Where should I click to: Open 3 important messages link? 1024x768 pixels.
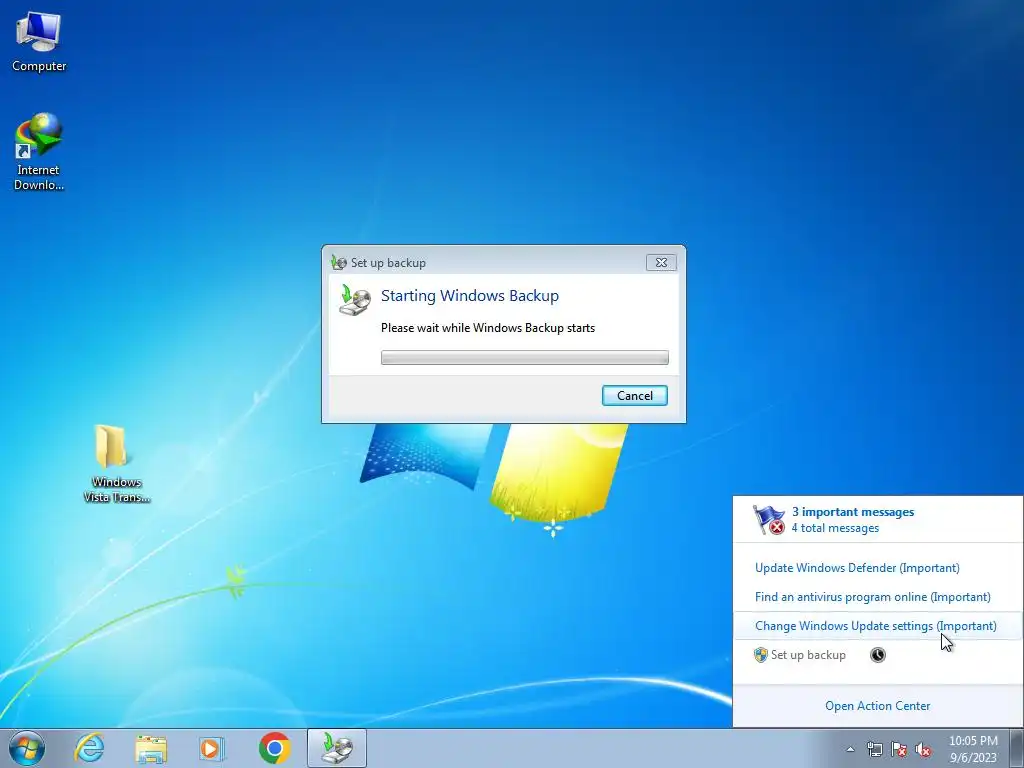(853, 512)
